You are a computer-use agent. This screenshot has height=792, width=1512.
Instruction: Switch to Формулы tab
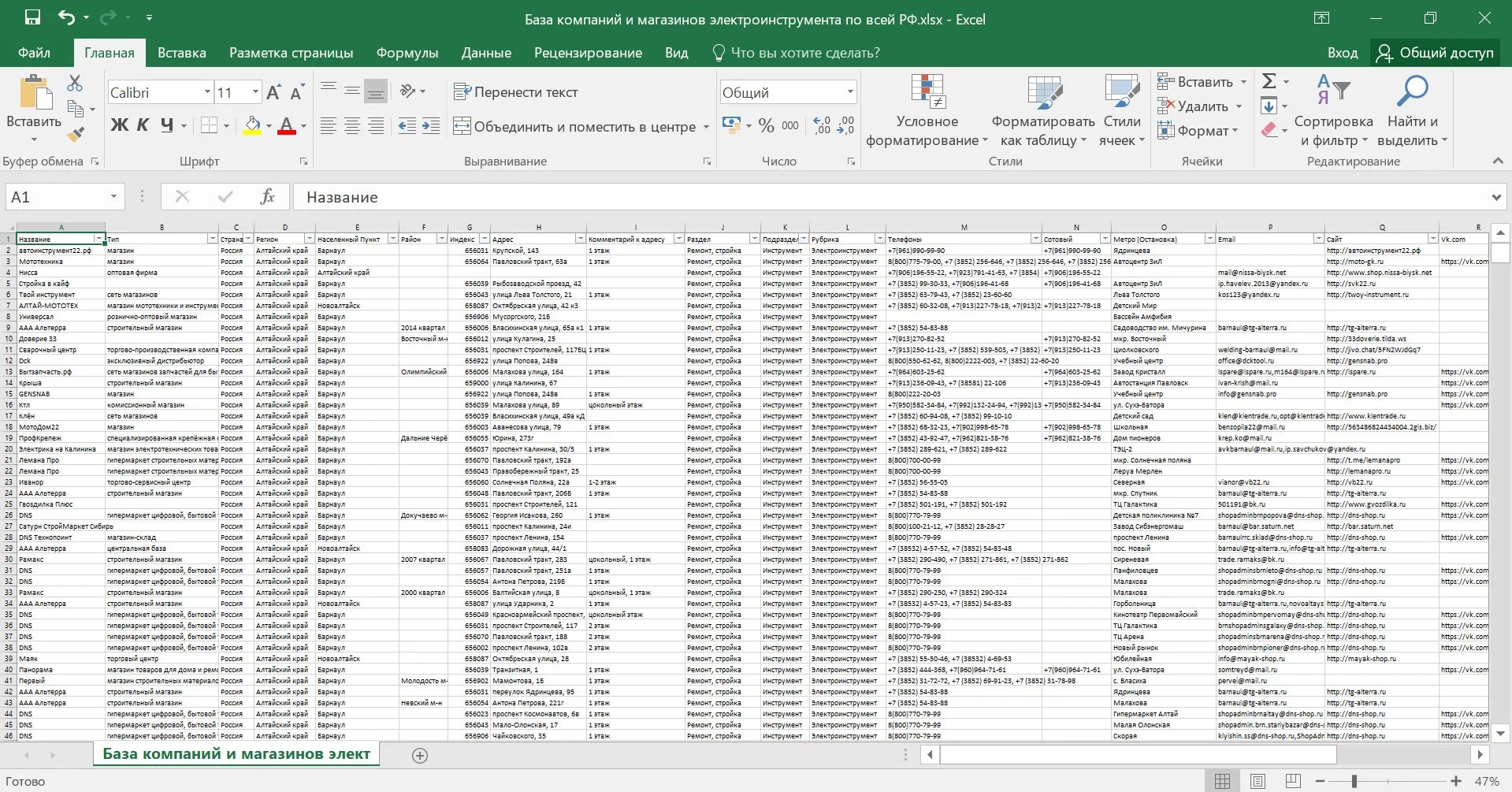point(407,53)
